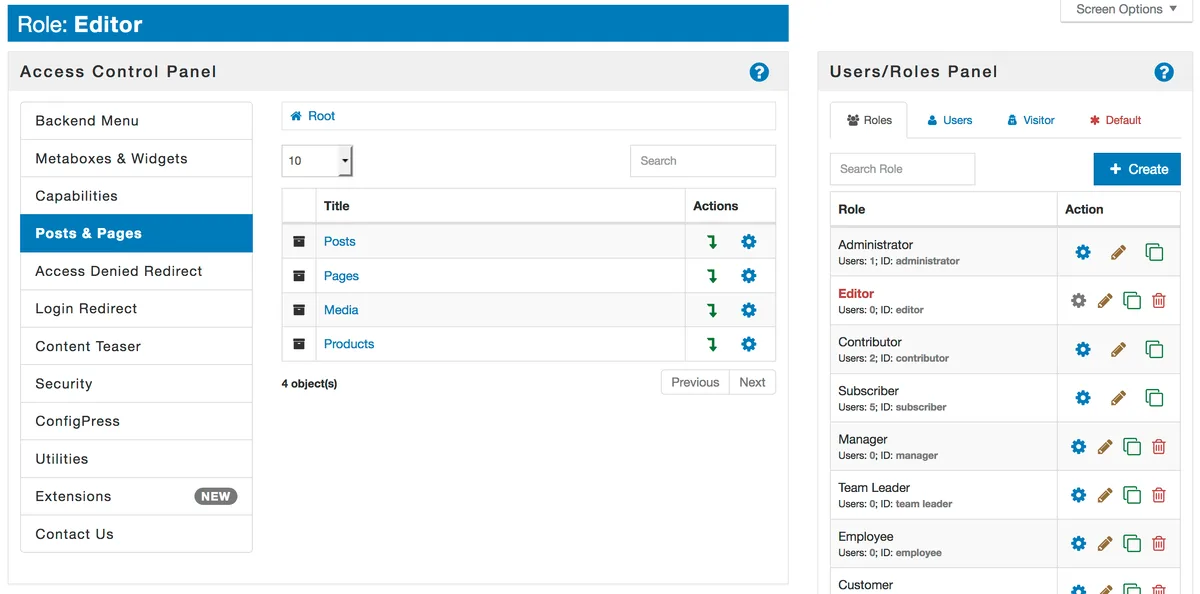Image resolution: width=1200 pixels, height=594 pixels.
Task: Clone the Team Leader role
Action: (1132, 495)
